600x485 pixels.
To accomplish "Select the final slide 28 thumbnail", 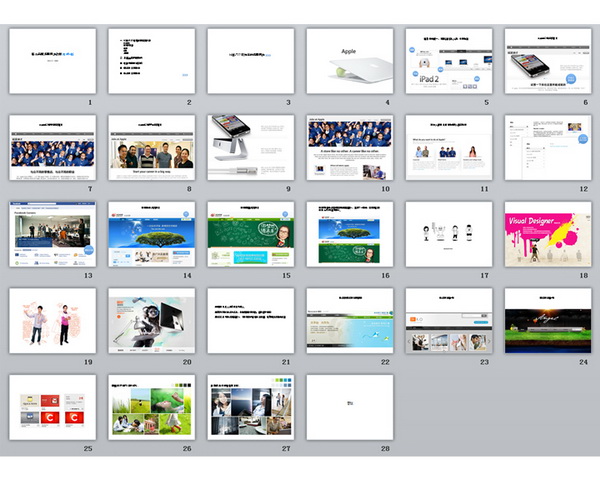I will pyautogui.click(x=349, y=407).
